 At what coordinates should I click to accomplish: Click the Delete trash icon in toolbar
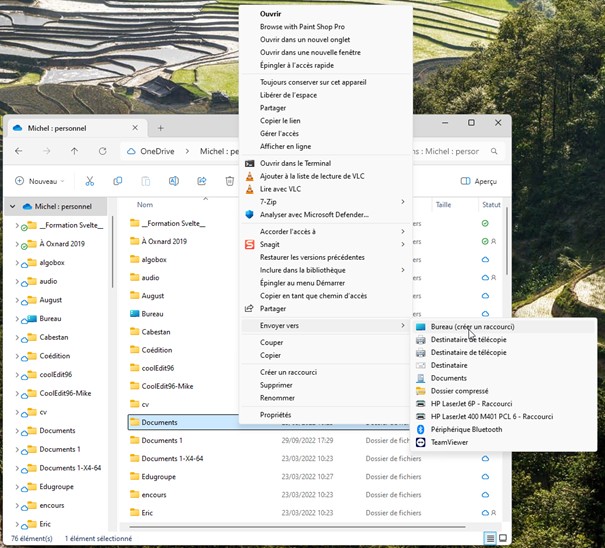pos(230,181)
